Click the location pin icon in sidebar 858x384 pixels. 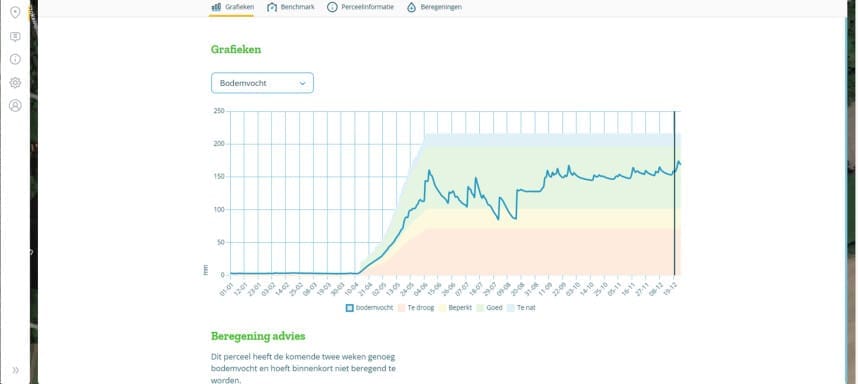coord(15,12)
